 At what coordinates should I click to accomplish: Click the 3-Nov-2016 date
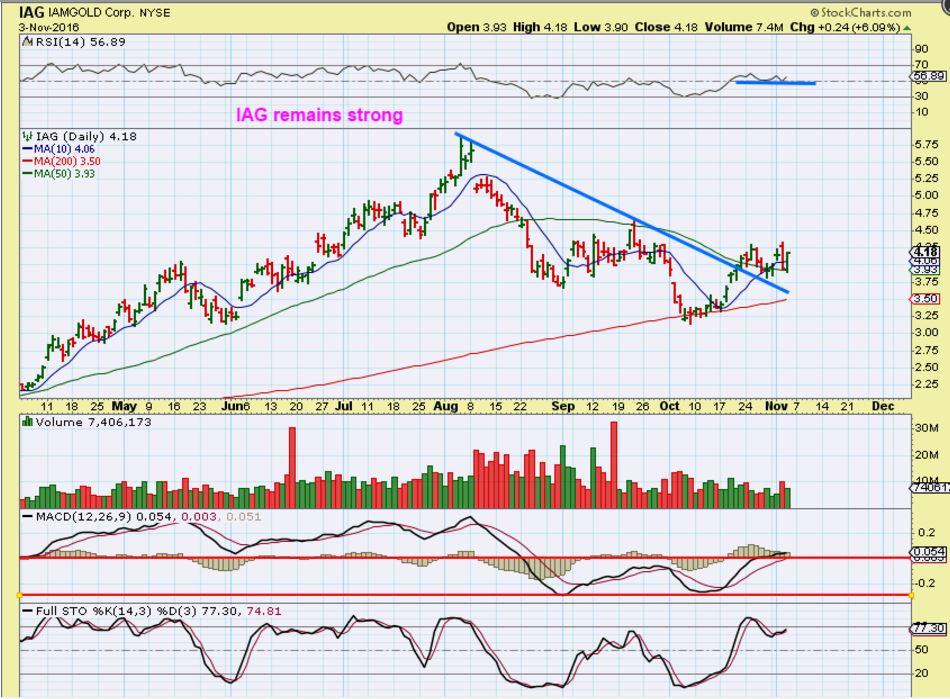47,27
